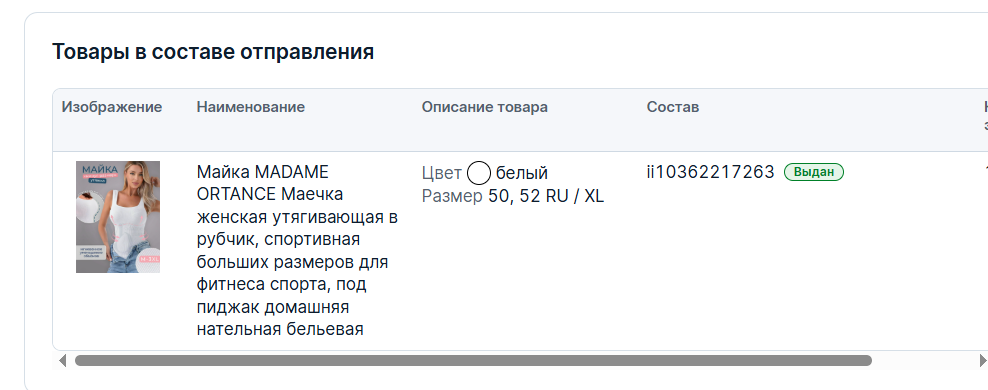988x390 pixels.
Task: Click the empty scrollbar track after the thumb
Action: pos(925,361)
